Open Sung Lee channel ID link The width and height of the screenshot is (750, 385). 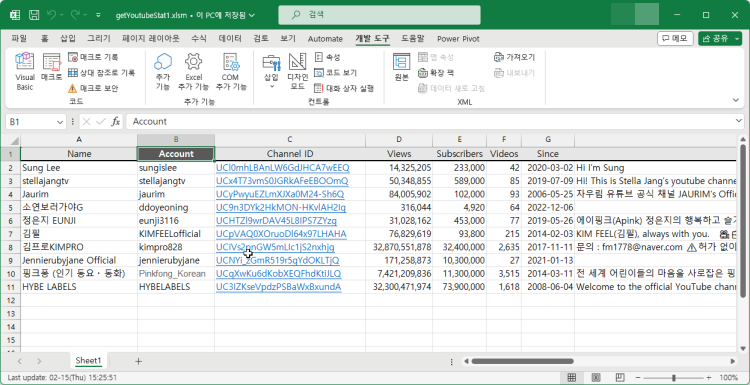[283, 168]
